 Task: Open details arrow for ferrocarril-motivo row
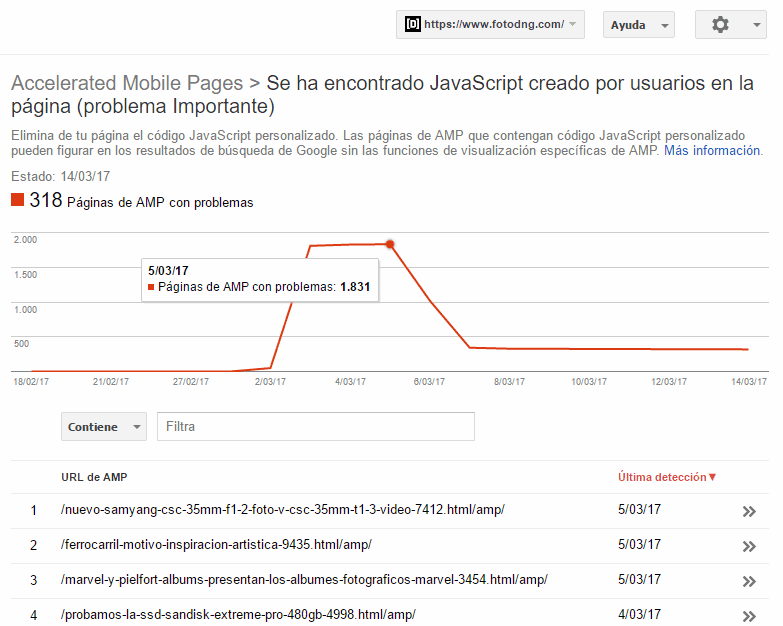(749, 546)
